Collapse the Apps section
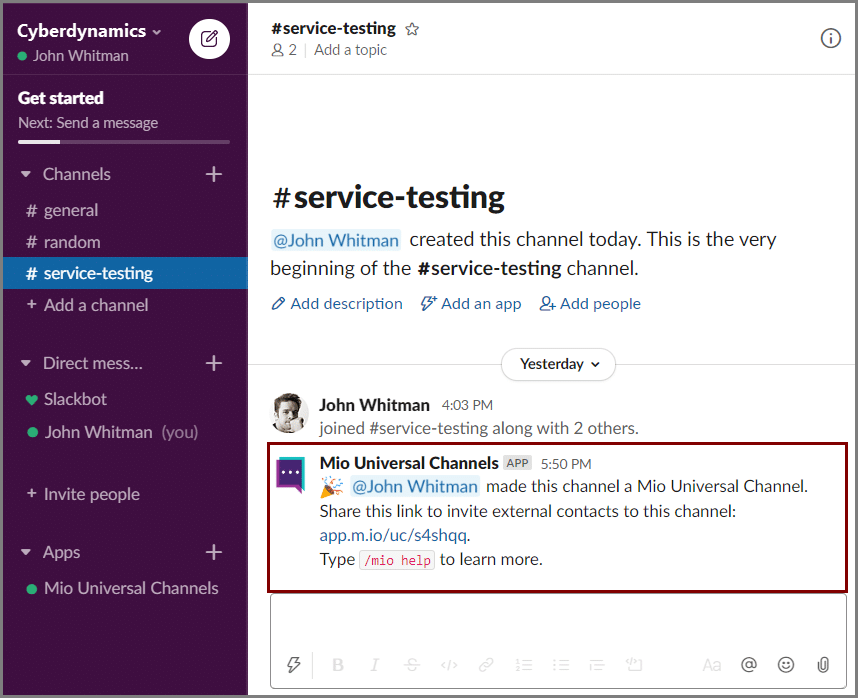The height and width of the screenshot is (698, 858). click(x=26, y=552)
